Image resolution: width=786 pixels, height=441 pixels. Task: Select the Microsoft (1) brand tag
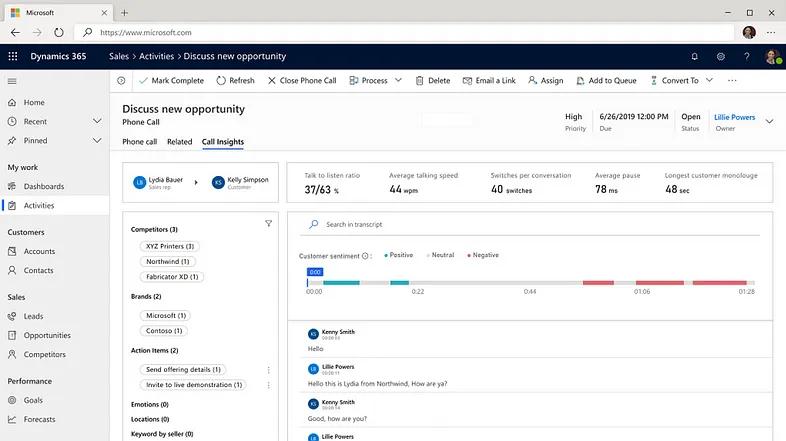[x=166, y=315]
